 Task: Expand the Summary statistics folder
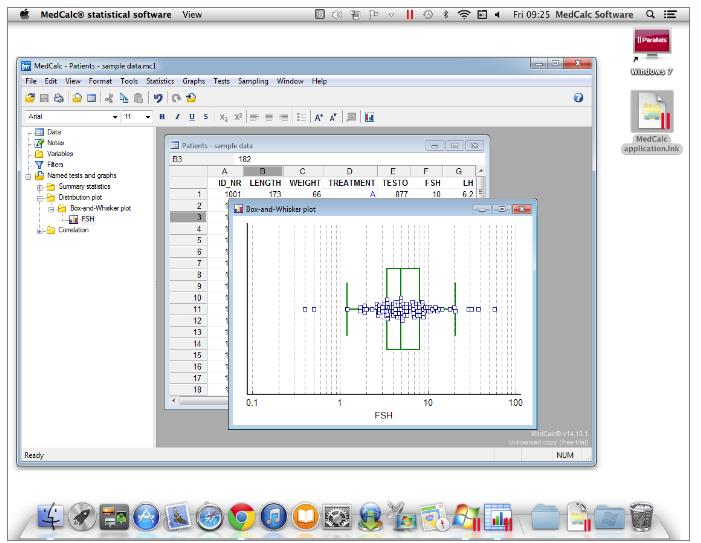(x=39, y=187)
